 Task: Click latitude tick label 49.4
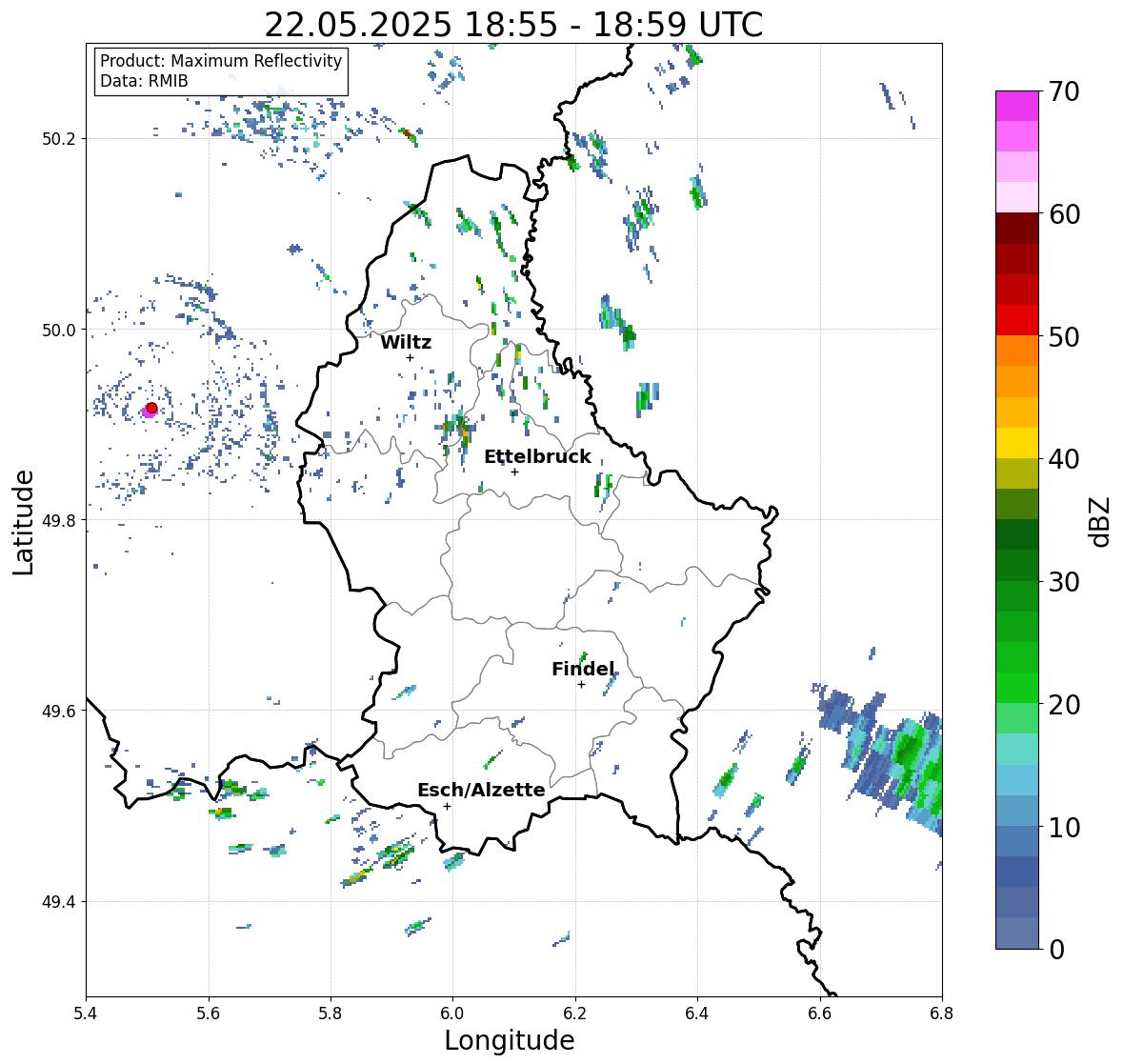point(59,902)
